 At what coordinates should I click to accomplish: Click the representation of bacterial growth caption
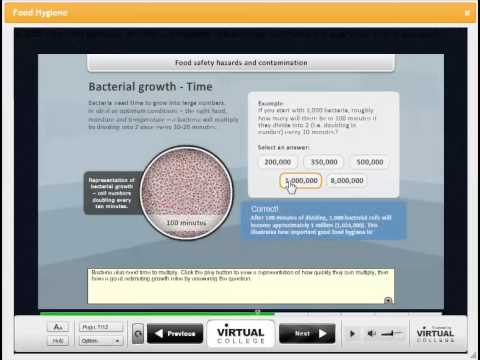112,193
